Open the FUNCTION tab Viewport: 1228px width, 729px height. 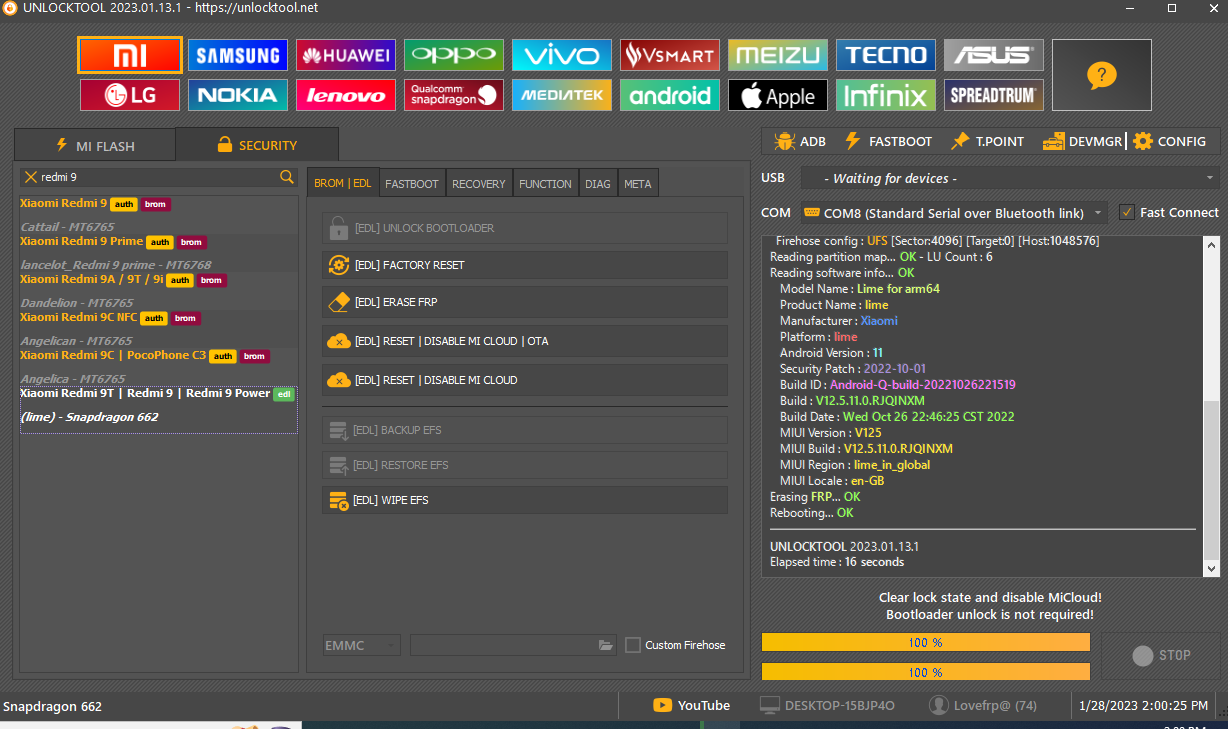pos(545,184)
